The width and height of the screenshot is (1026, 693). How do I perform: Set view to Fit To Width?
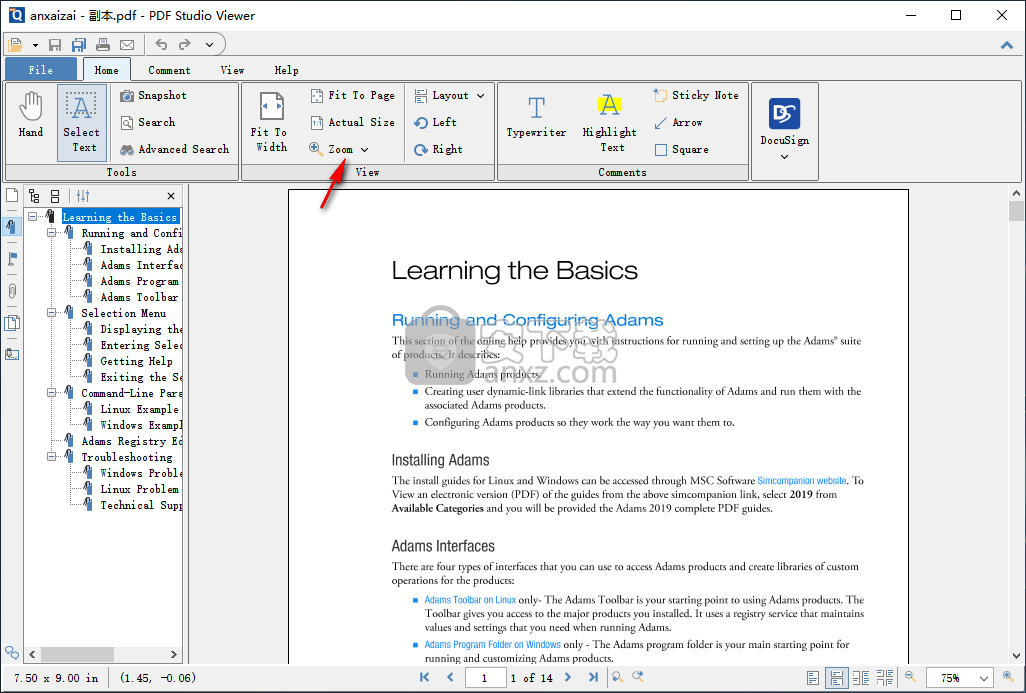click(270, 122)
